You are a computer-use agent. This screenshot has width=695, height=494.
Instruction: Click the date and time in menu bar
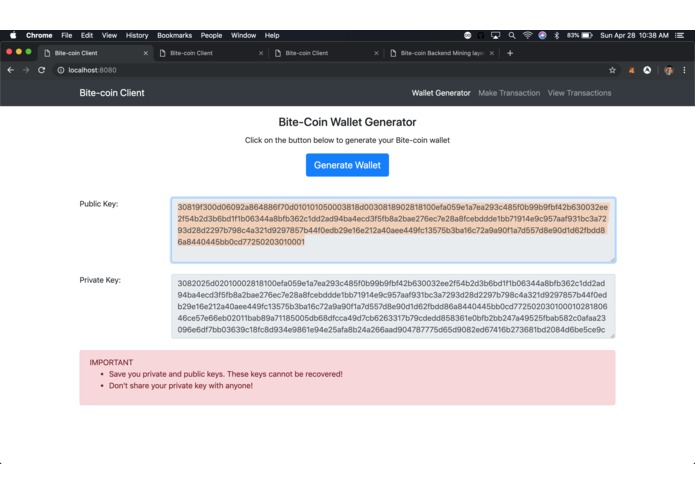coord(634,35)
